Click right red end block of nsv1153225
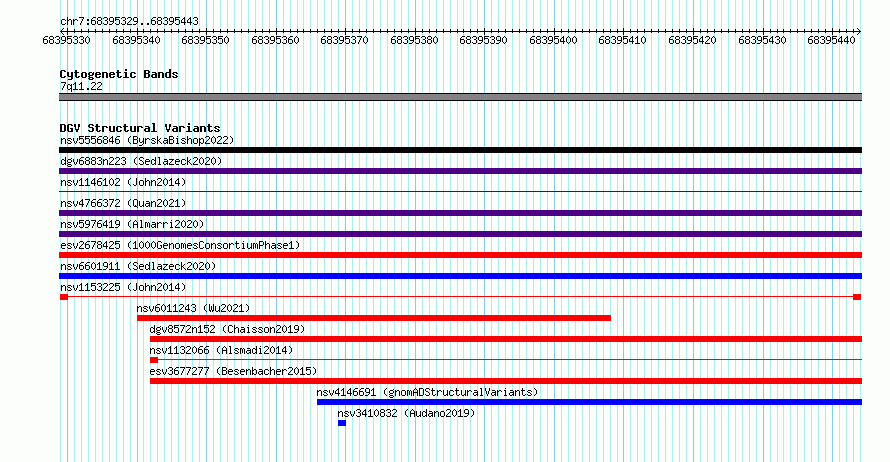The image size is (890, 462). 857,297
